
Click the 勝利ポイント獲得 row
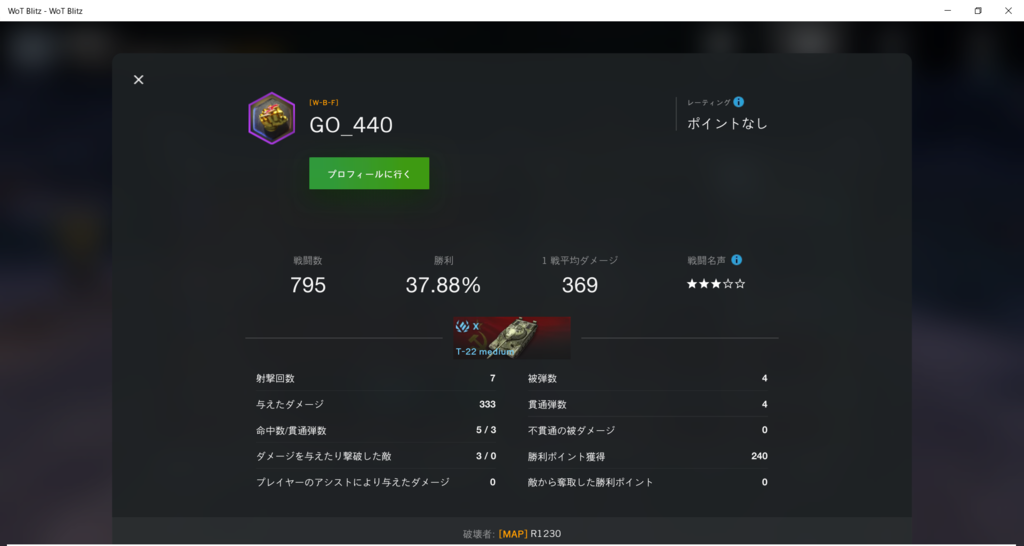tap(647, 456)
